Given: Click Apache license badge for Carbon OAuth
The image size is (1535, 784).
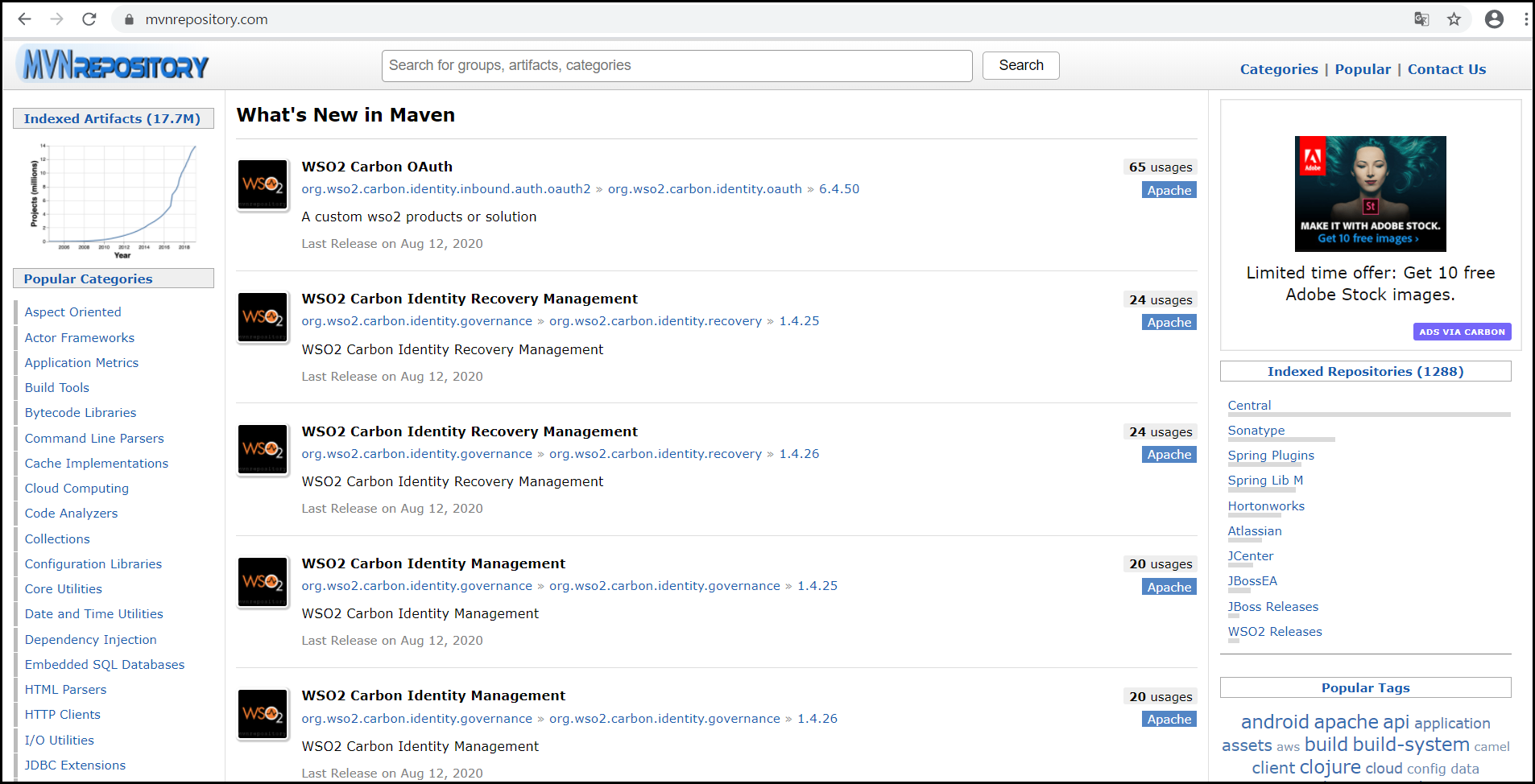Looking at the screenshot, I should tap(1169, 190).
